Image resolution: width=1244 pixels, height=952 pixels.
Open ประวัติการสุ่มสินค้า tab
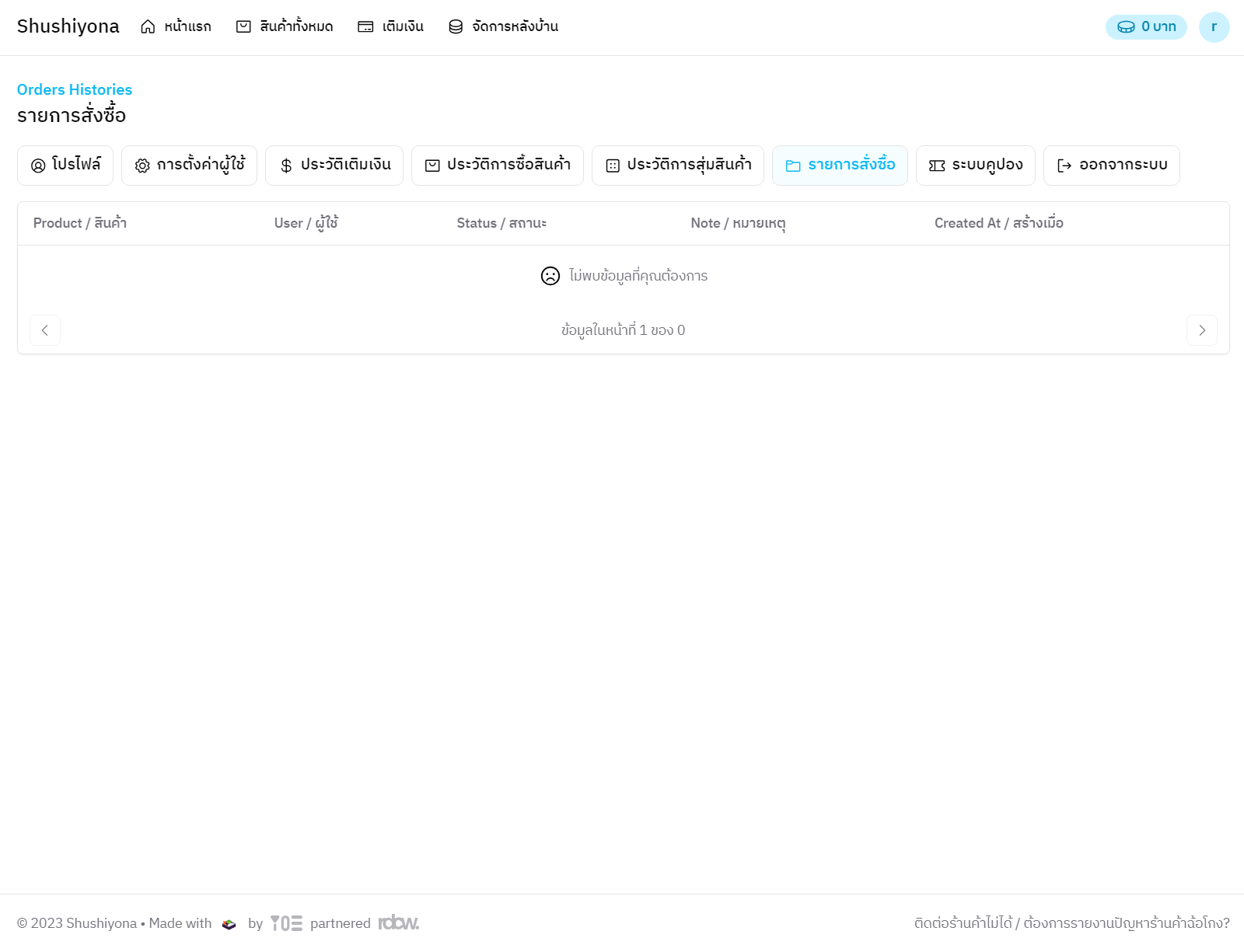(678, 166)
